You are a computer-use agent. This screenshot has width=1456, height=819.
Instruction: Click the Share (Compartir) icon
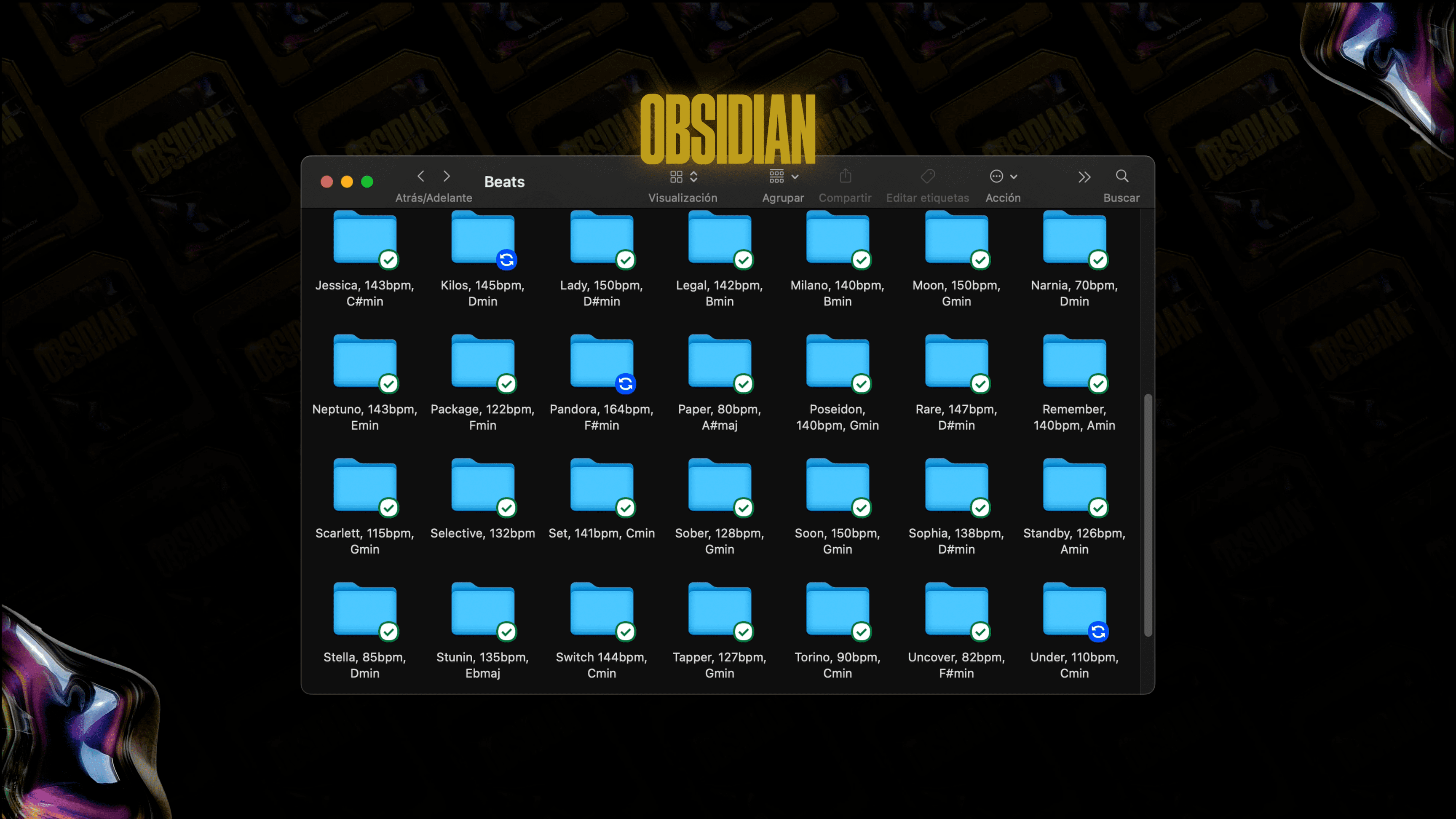point(845,177)
